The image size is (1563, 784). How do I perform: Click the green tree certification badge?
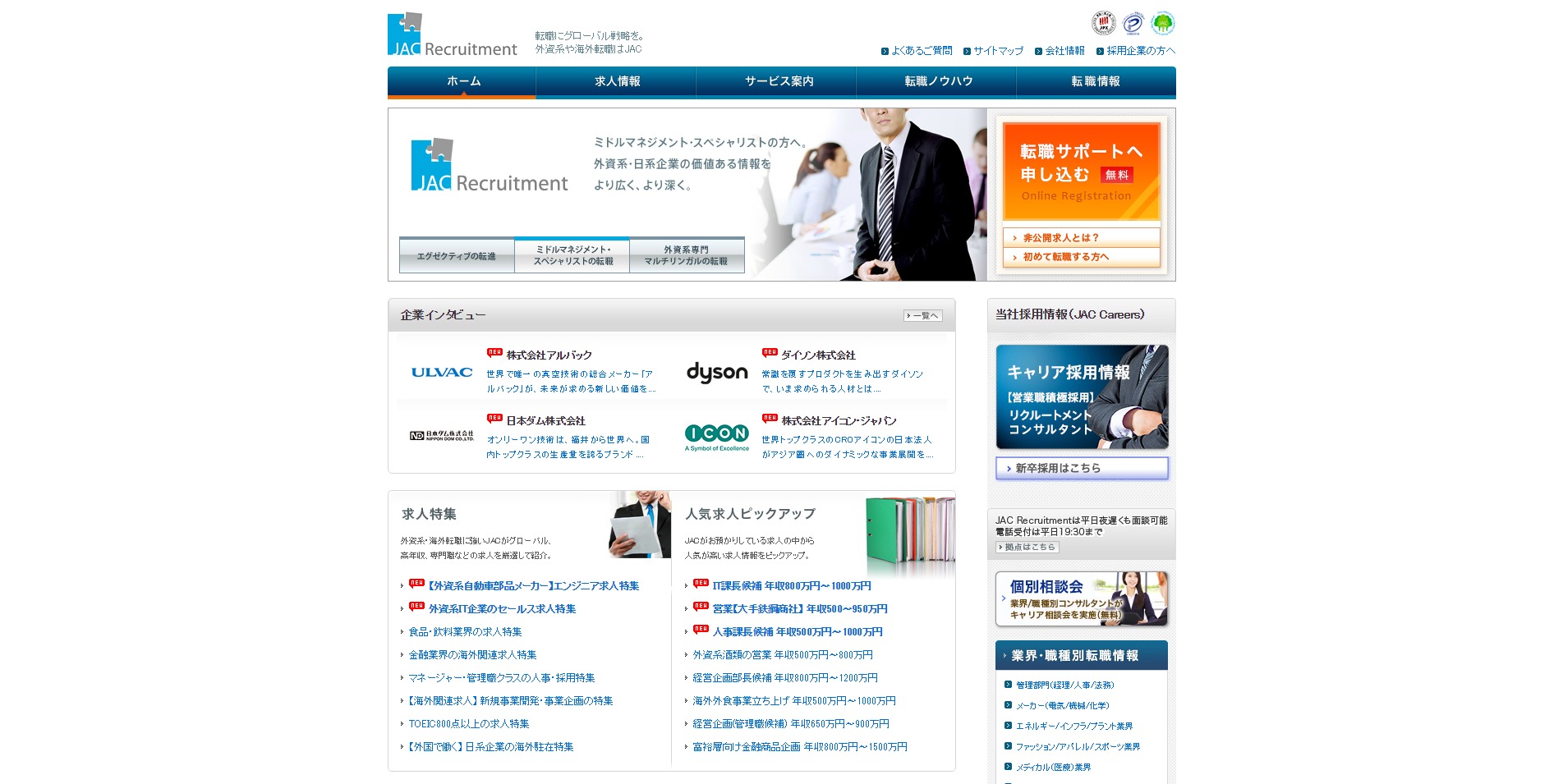(x=1162, y=23)
